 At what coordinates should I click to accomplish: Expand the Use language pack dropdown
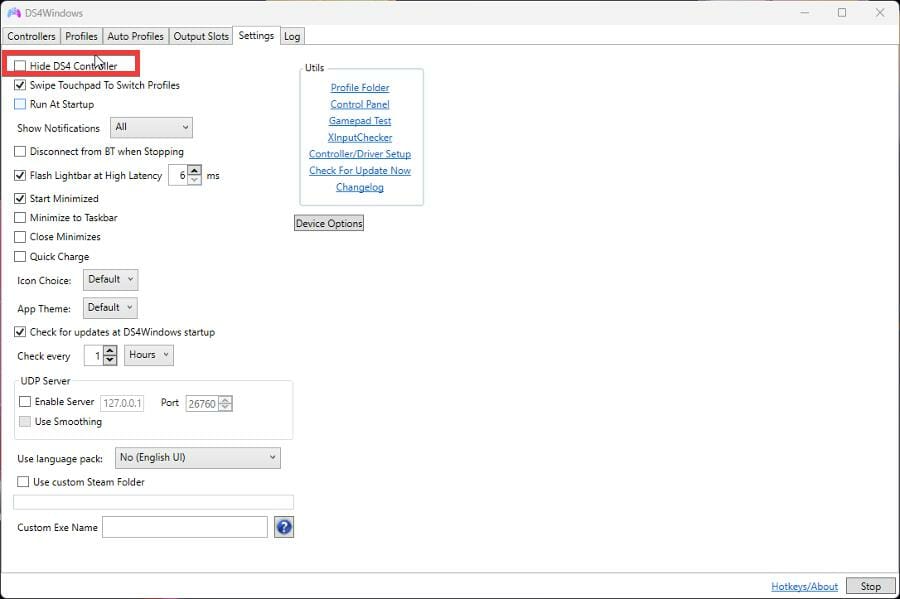[198, 458]
